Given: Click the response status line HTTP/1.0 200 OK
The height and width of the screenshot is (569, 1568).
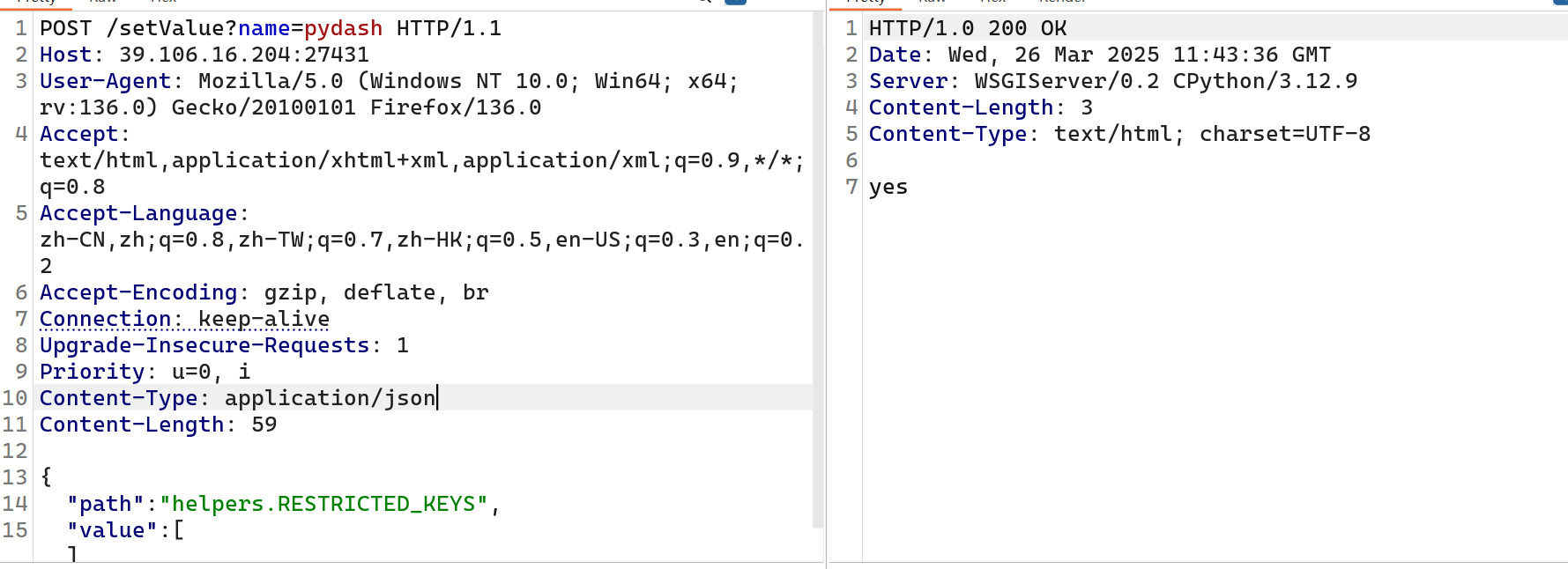Looking at the screenshot, I should point(968,28).
